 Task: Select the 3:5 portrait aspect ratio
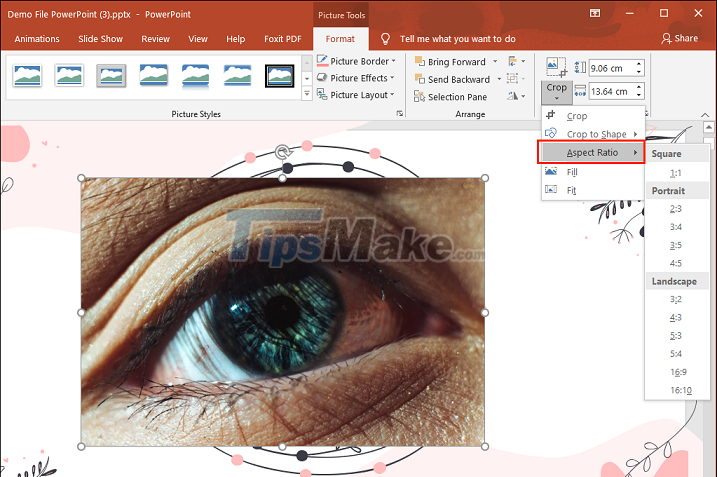[x=676, y=245]
